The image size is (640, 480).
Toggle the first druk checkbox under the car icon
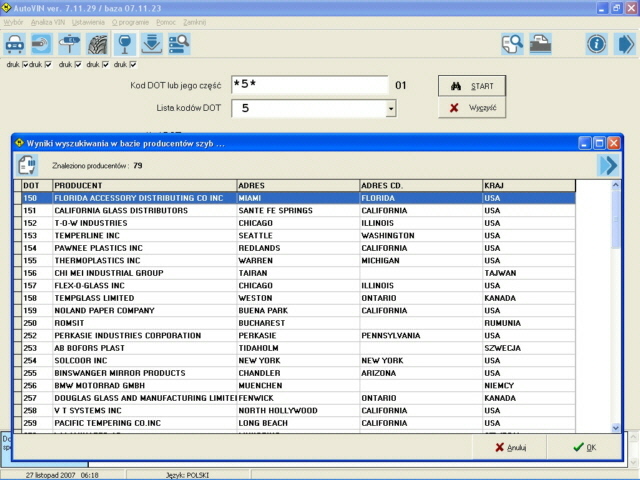[x=25, y=65]
